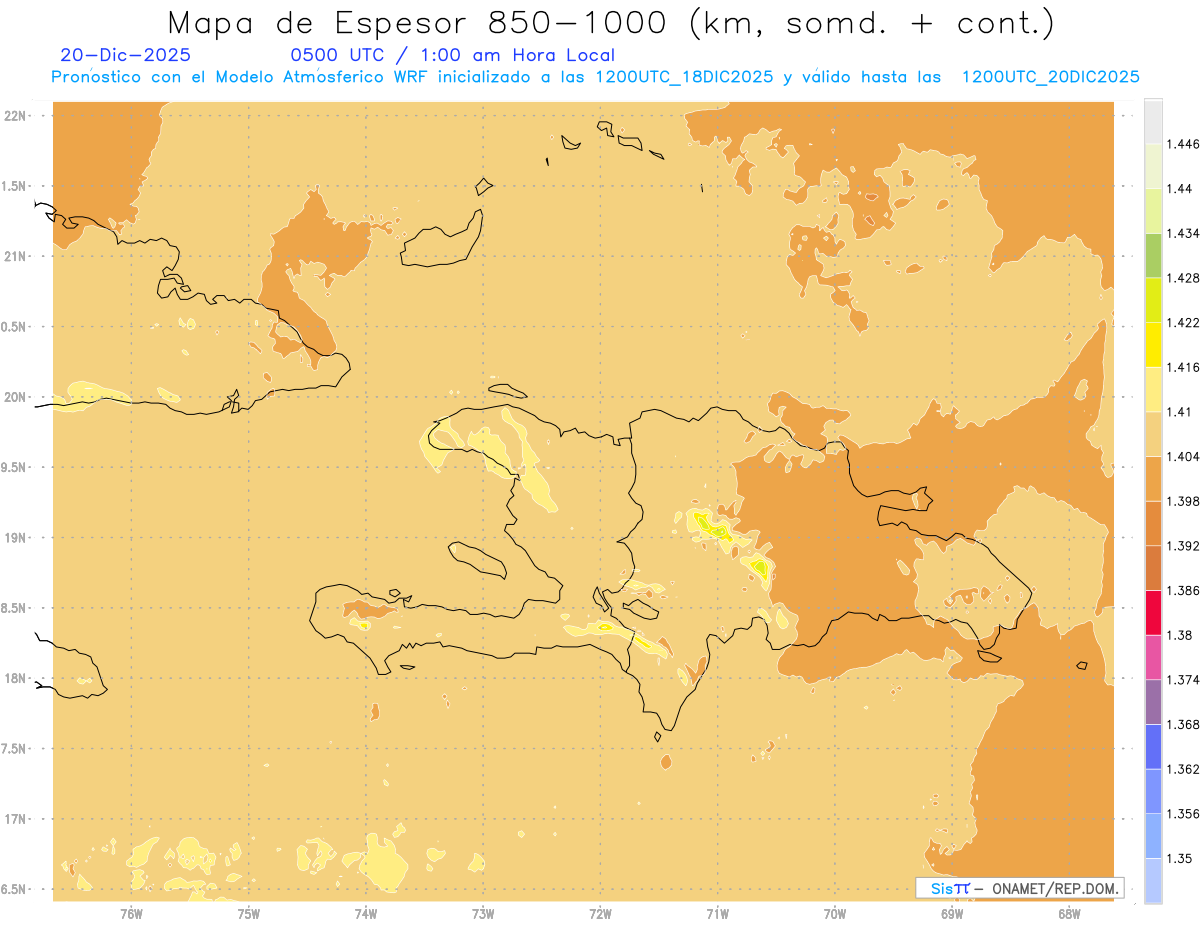Select the '19N' latitude label

[x=16, y=538]
